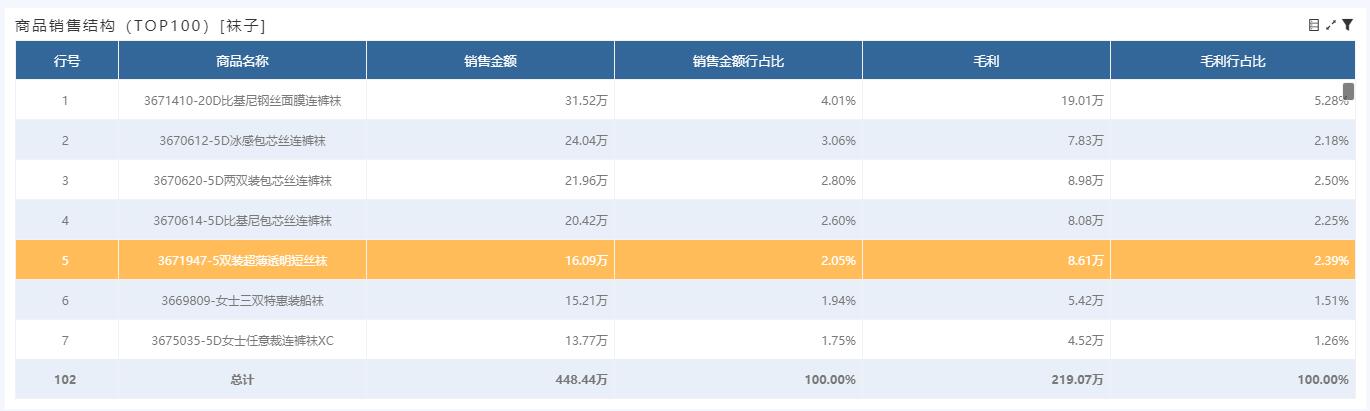The height and width of the screenshot is (411, 1370).
Task: Sort by the 销售金额 column header
Action: pos(490,61)
